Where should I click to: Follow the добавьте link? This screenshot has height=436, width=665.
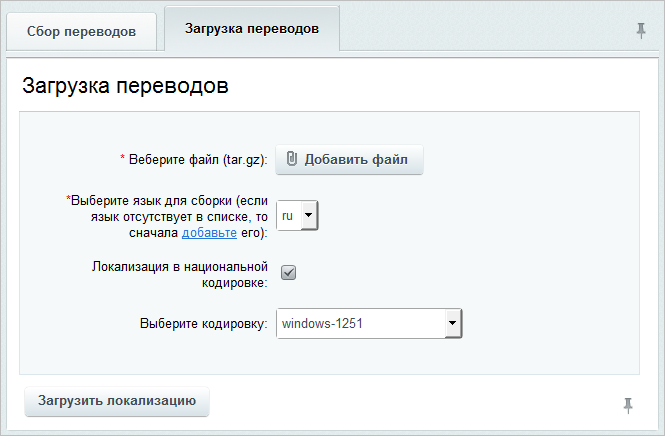(209, 233)
